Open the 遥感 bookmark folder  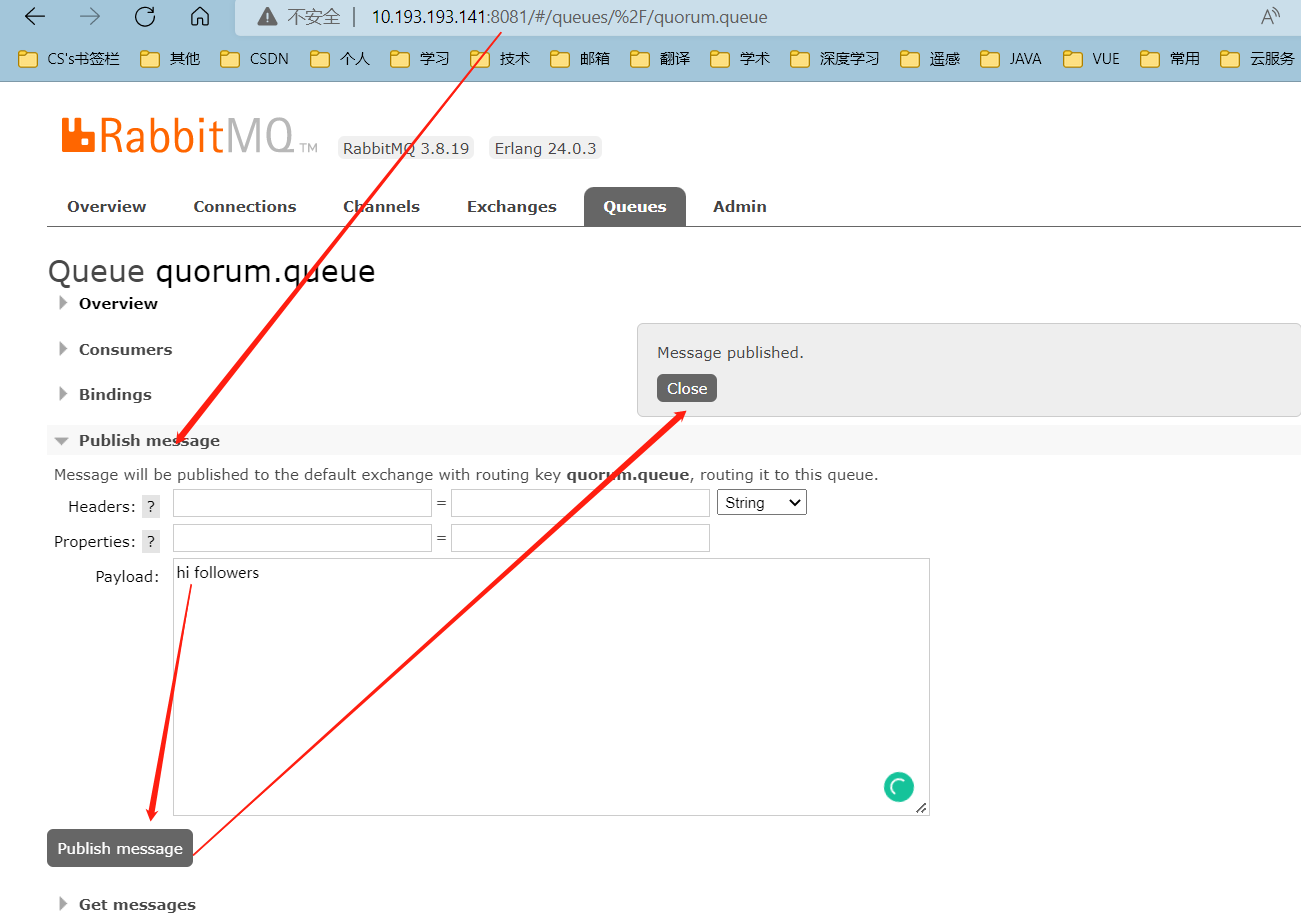pos(930,59)
